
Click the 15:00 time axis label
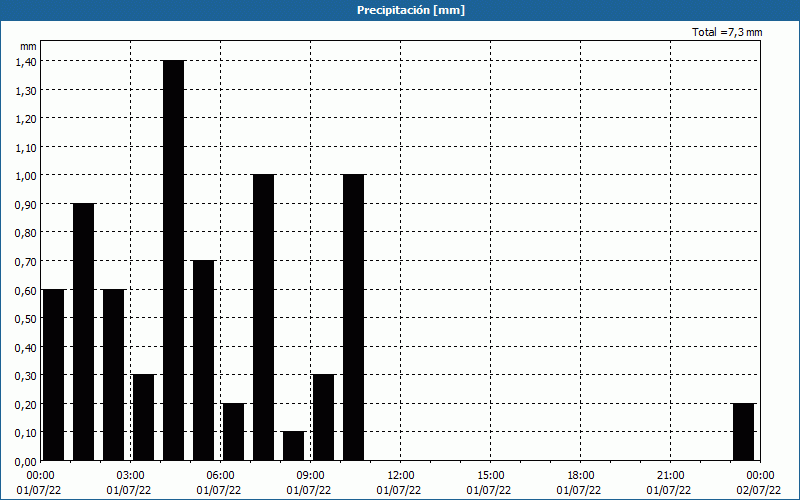tap(490, 476)
